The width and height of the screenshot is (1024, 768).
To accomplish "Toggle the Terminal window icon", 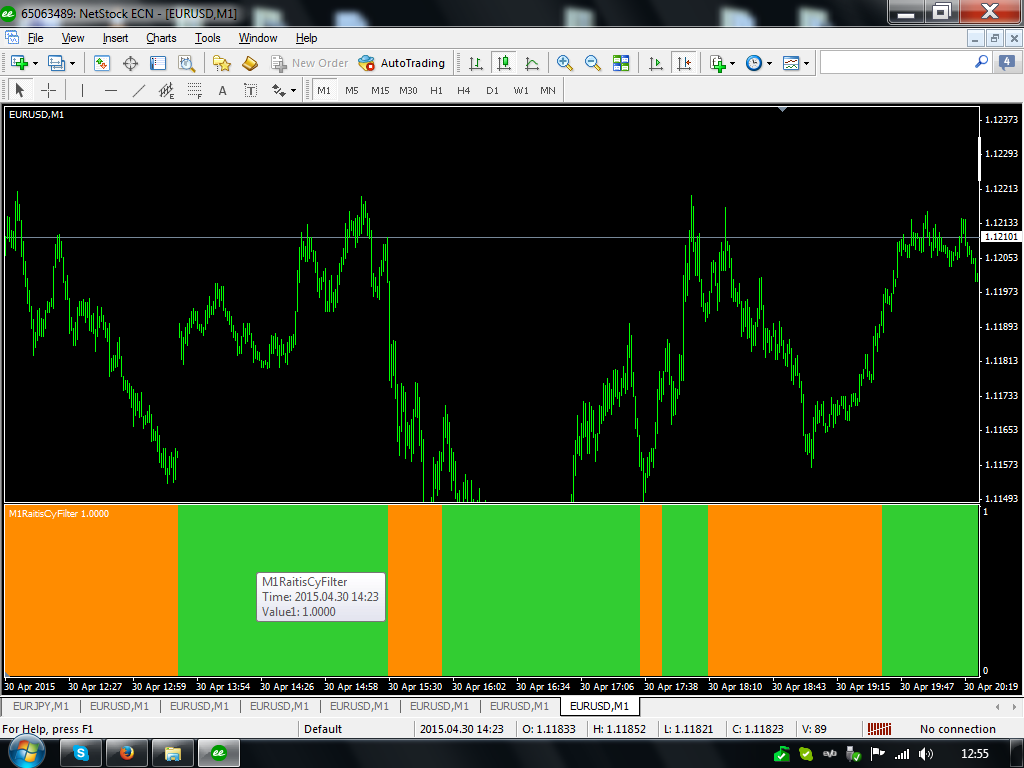I will tap(158, 63).
